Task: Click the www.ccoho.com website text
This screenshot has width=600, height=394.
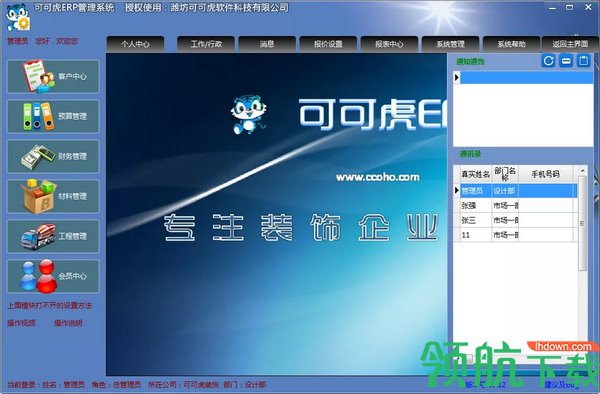Action: pos(378,177)
